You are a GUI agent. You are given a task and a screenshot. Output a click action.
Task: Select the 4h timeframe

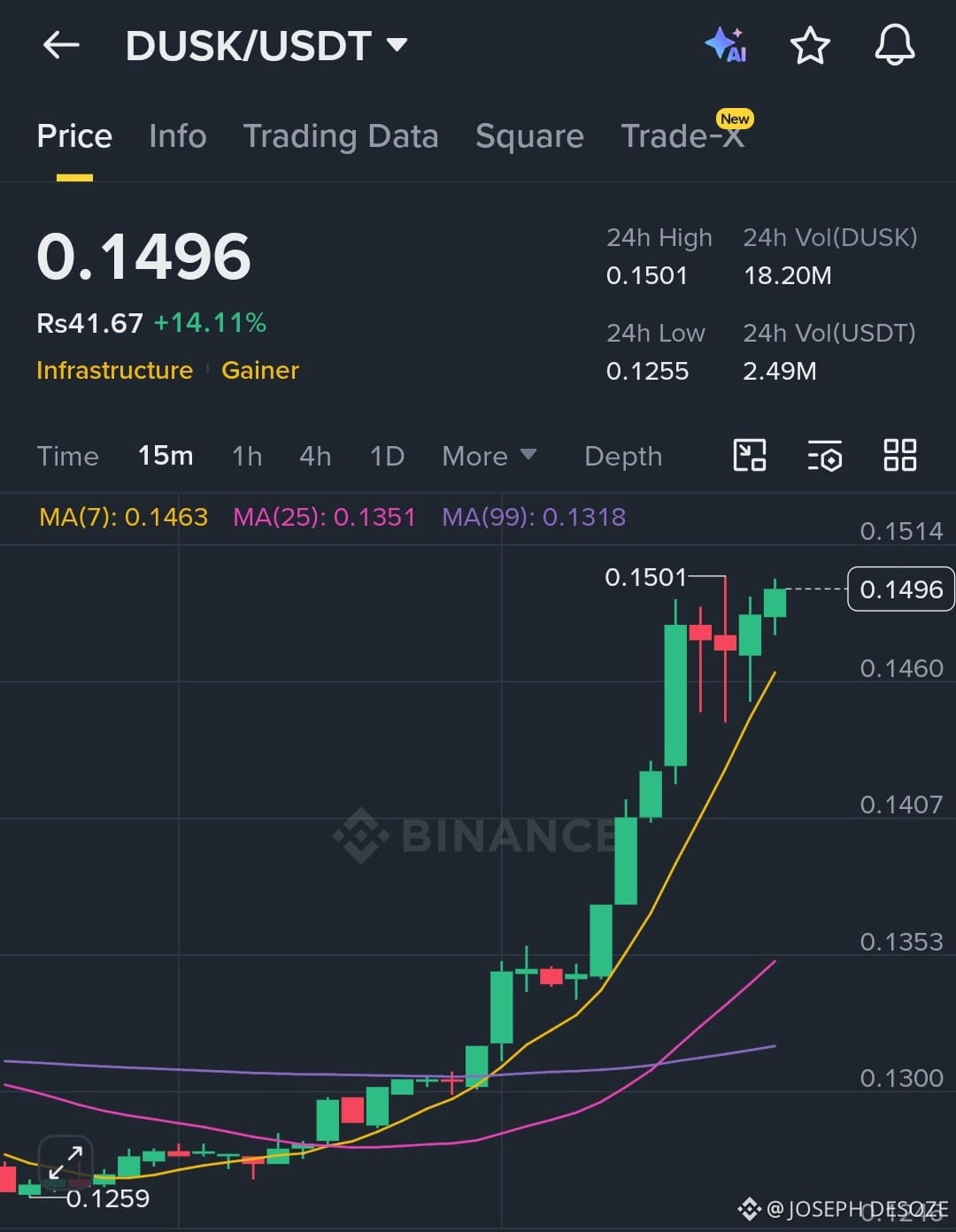pyautogui.click(x=315, y=456)
